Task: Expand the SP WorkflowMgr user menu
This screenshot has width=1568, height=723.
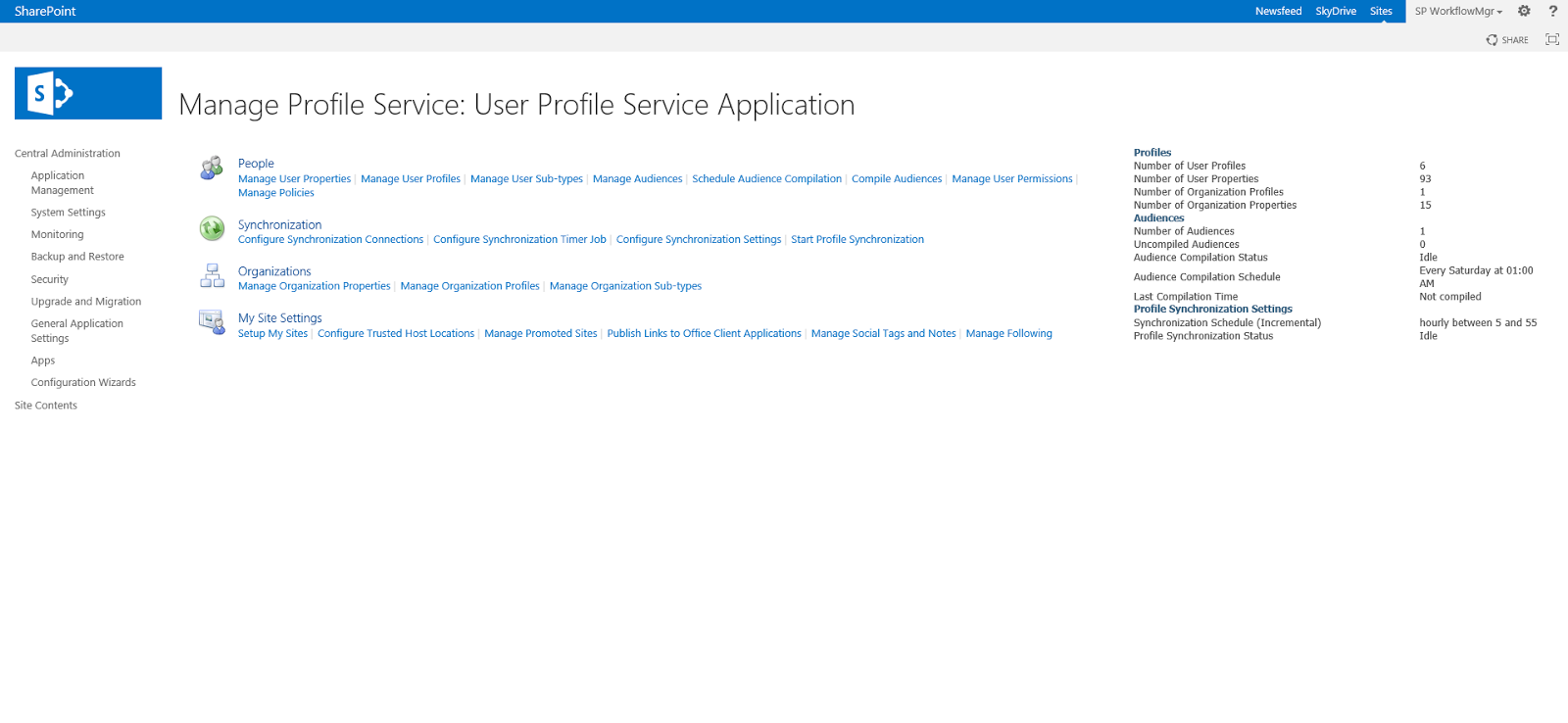Action: (x=1458, y=12)
